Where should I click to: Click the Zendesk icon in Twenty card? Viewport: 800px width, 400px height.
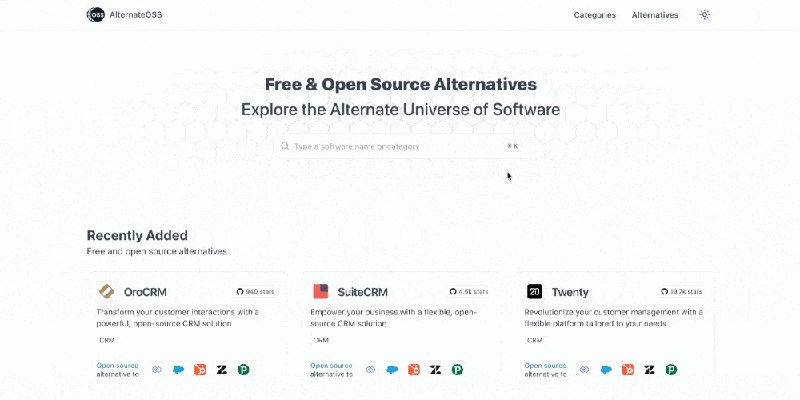(x=650, y=370)
